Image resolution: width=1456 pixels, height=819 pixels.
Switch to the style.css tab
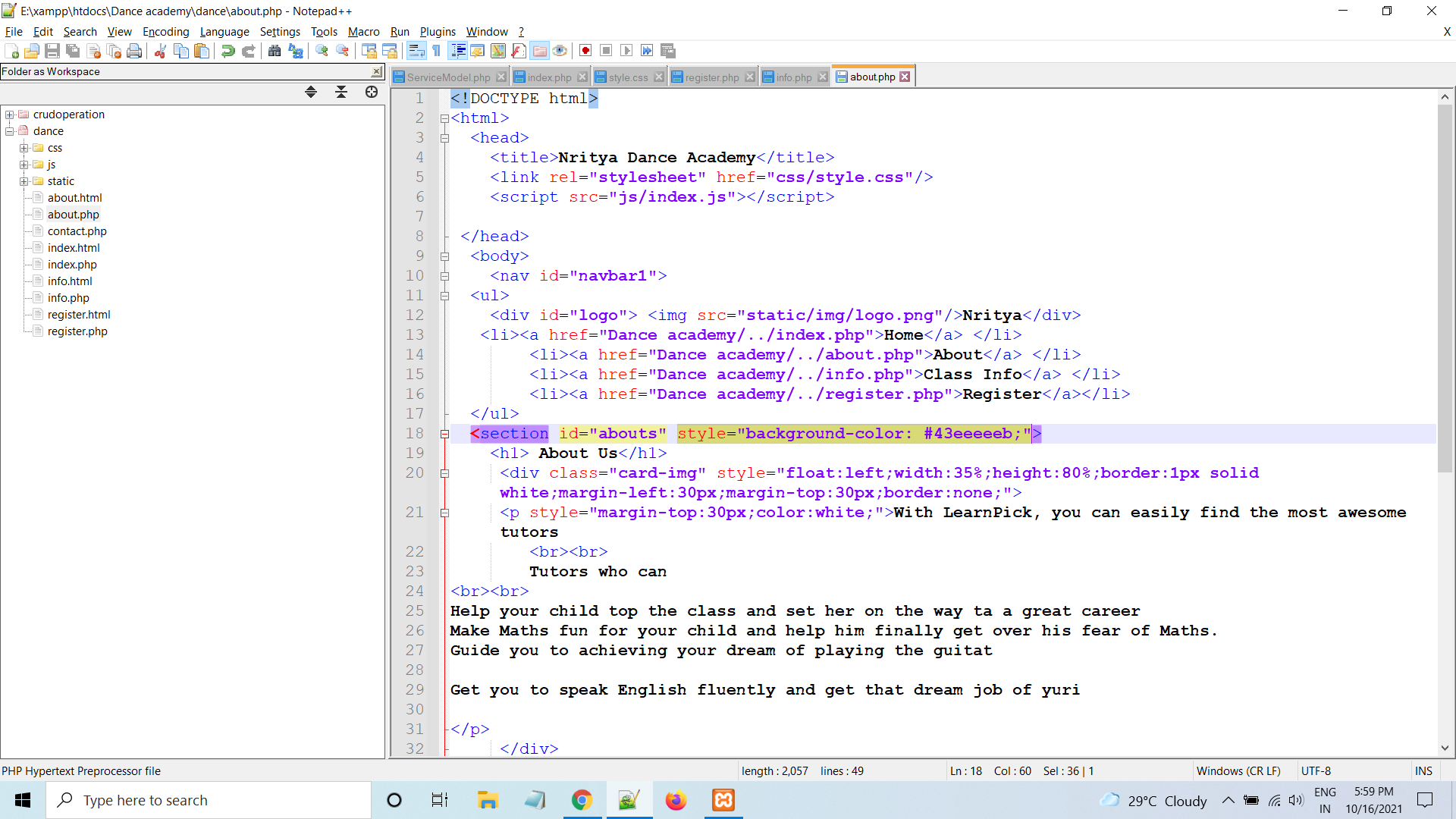628,77
